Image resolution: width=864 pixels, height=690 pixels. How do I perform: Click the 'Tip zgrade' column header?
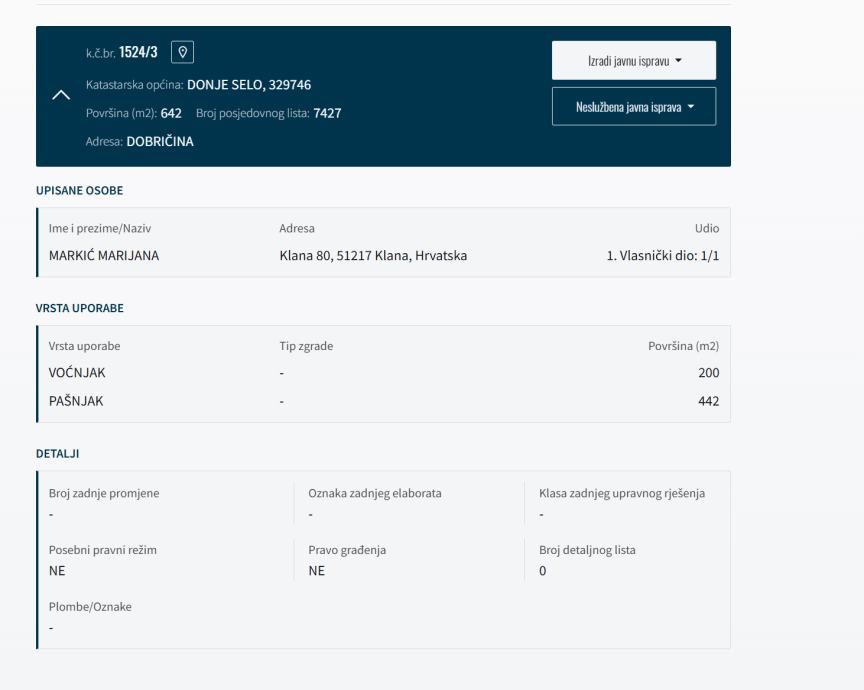point(306,346)
